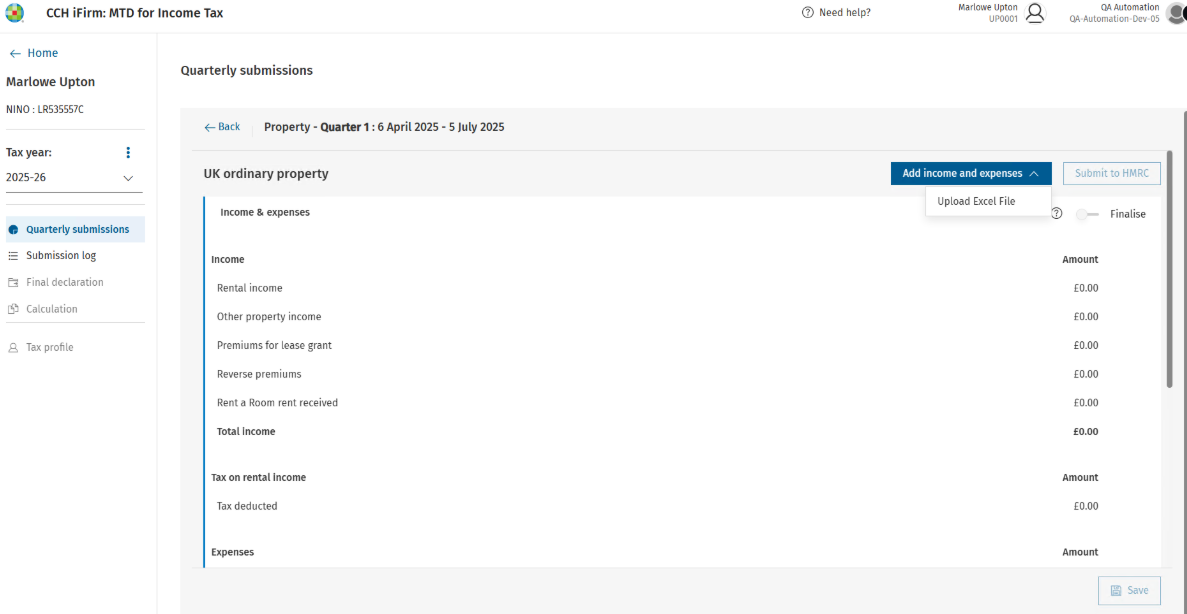Click the Other property income label
1187x614 pixels.
269,316
